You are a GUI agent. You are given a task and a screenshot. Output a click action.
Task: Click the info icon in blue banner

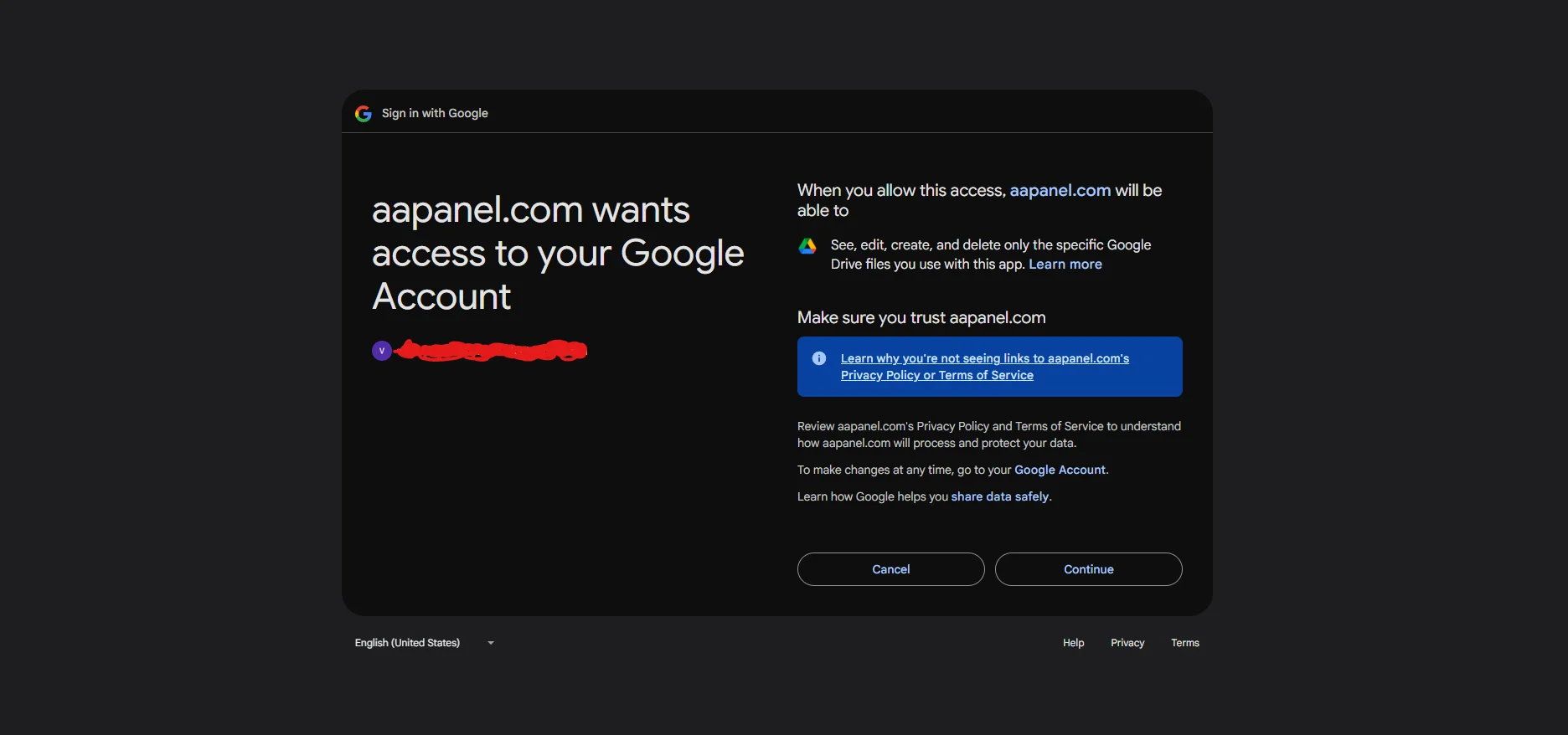point(819,358)
